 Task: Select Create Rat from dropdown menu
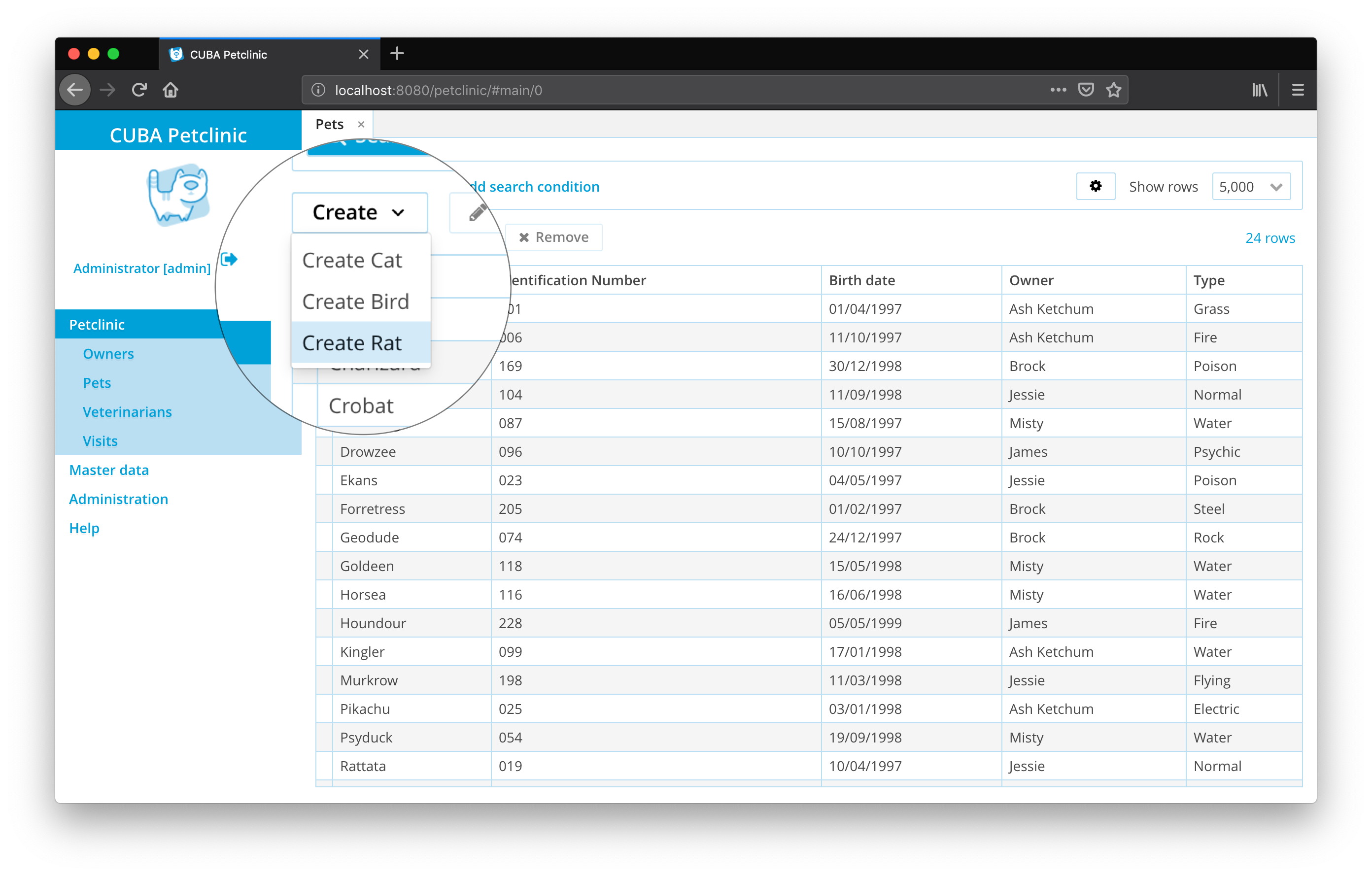(x=352, y=342)
